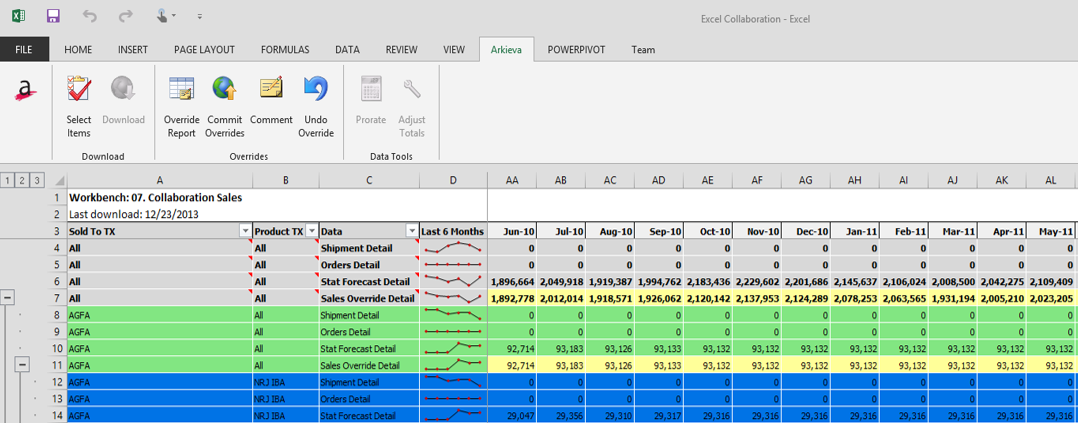This screenshot has height=423, width=1079.
Task: Click the May-11 column heading cell
Action: pos(1051,231)
